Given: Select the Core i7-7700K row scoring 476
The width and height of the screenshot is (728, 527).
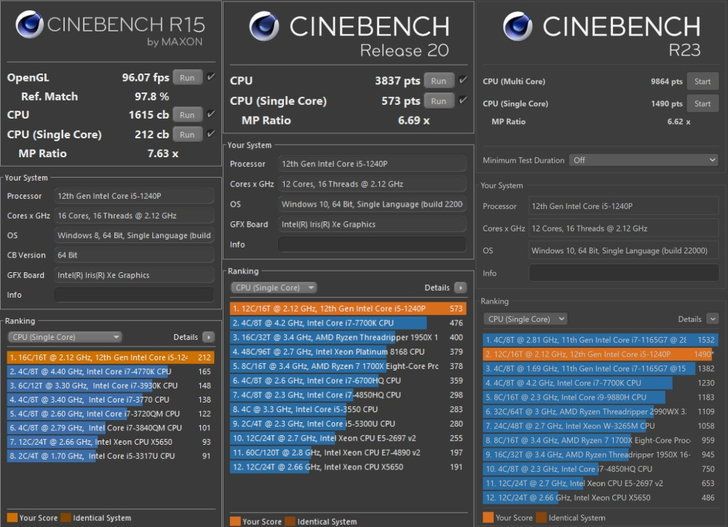Looking at the screenshot, I should click(x=348, y=323).
